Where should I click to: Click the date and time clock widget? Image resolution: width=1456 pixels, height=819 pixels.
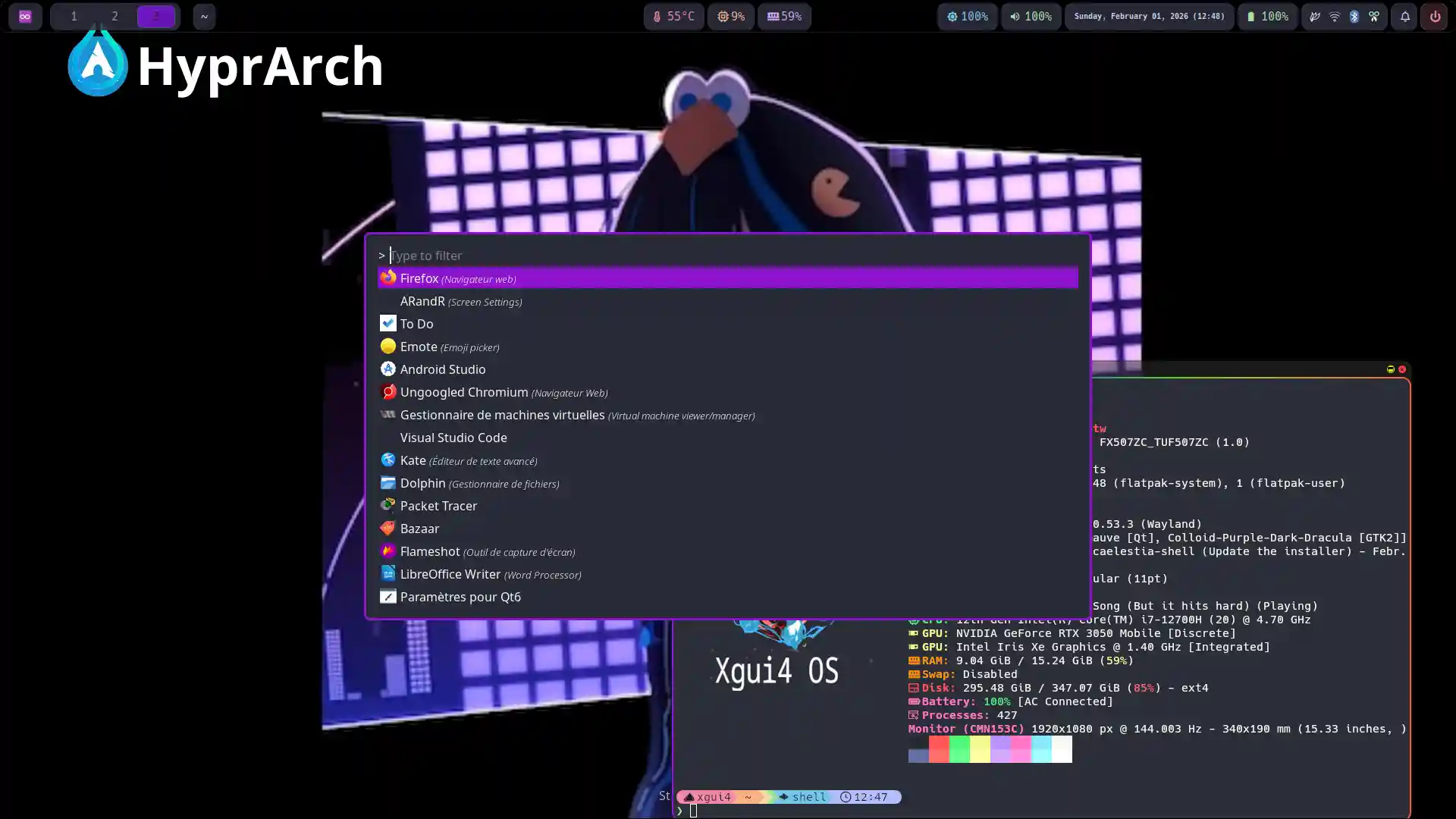coord(1149,16)
